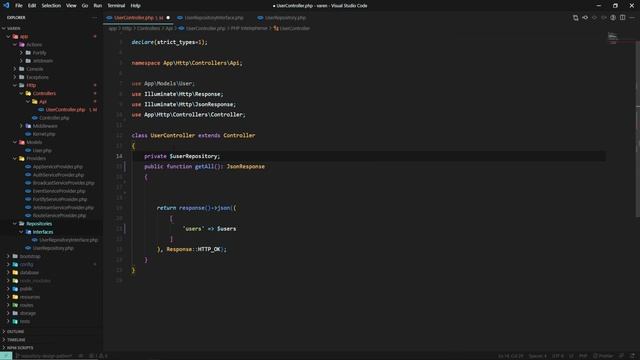Open the Edit menu
This screenshot has height=360, width=640.
point(32,6)
